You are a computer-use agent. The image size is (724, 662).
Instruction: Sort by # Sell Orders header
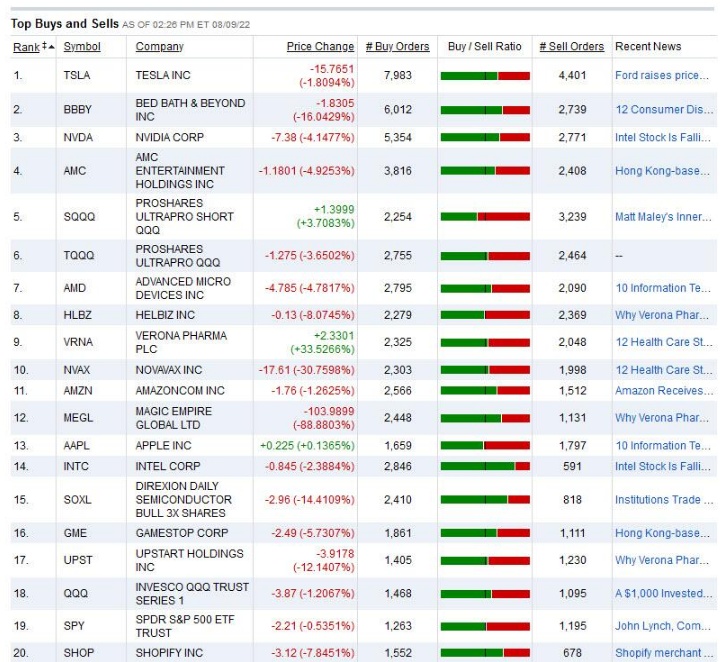click(571, 47)
